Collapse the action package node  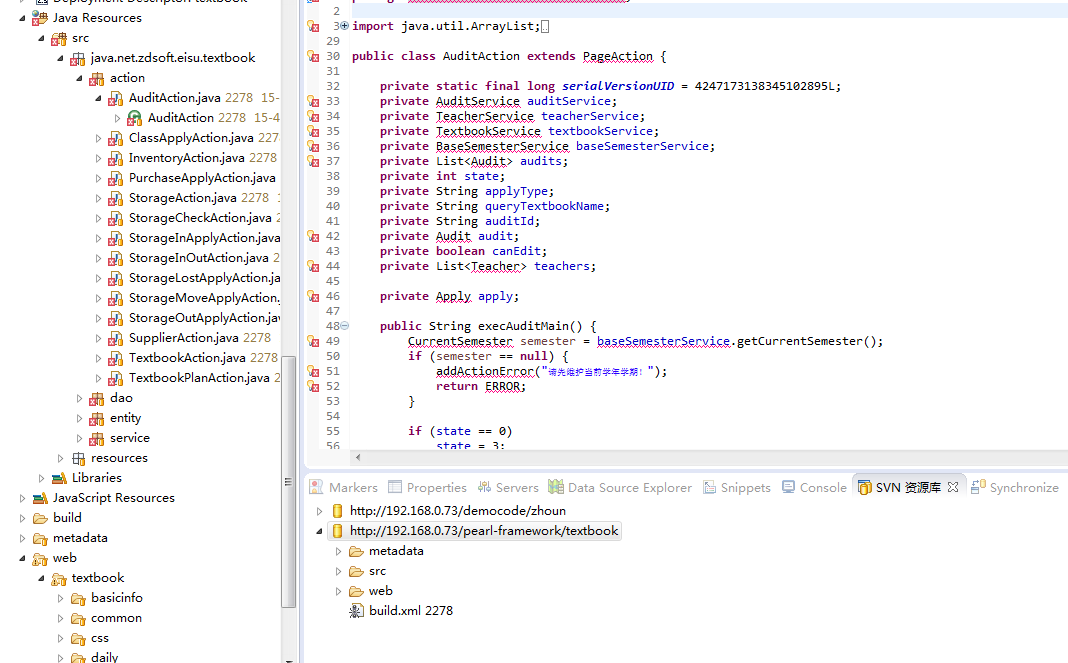pyautogui.click(x=79, y=78)
